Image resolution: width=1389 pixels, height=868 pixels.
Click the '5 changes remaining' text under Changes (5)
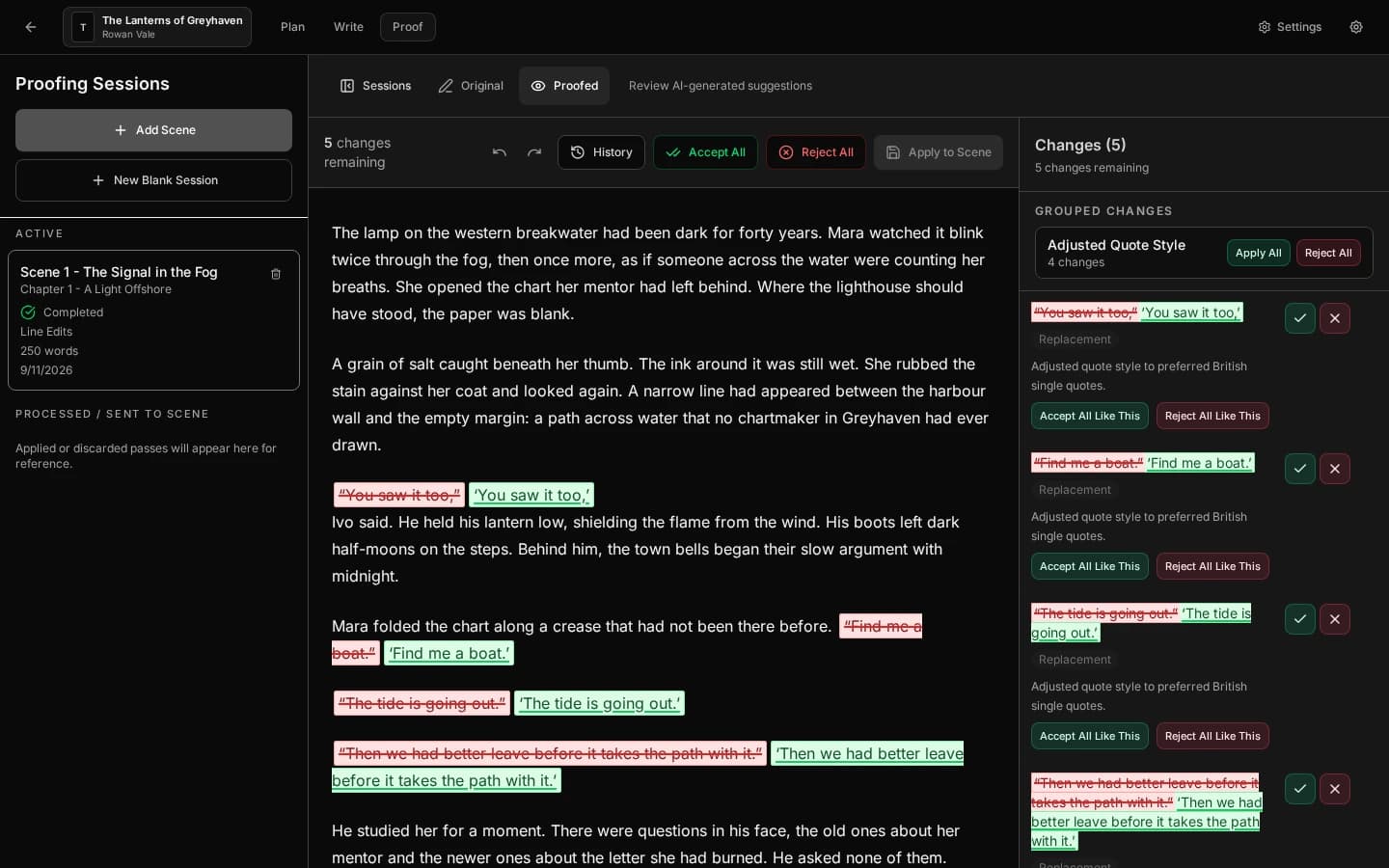[x=1092, y=168]
